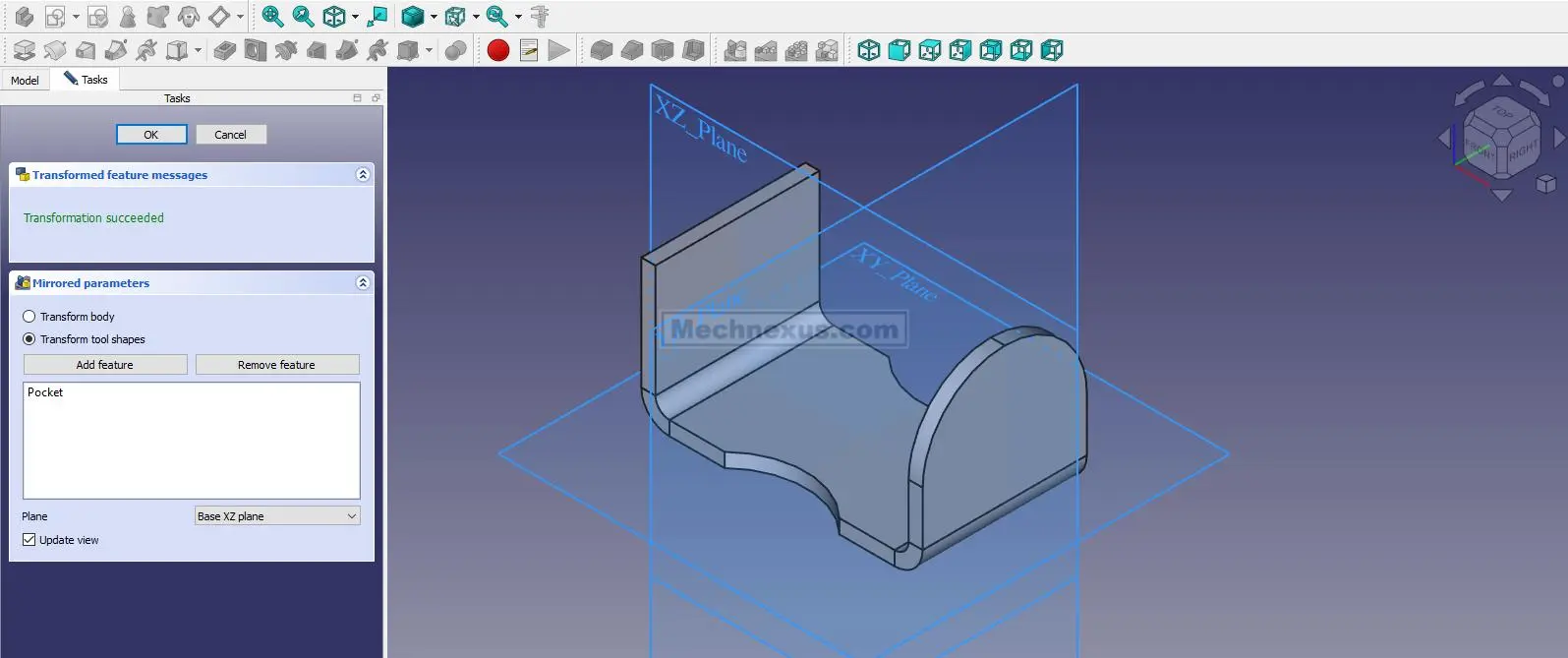The height and width of the screenshot is (658, 1568).
Task: Select the MultiTransform tool
Action: click(x=827, y=50)
